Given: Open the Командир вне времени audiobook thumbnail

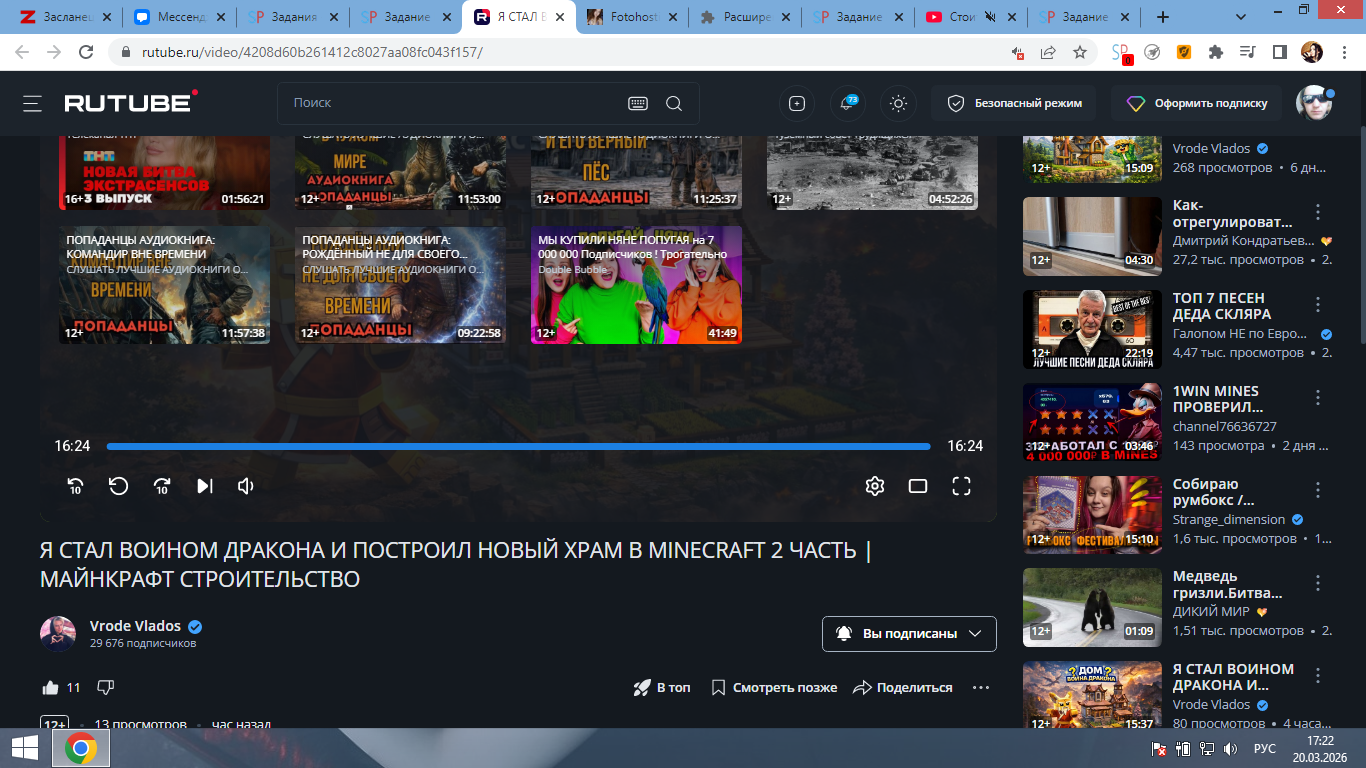Looking at the screenshot, I should point(164,285).
